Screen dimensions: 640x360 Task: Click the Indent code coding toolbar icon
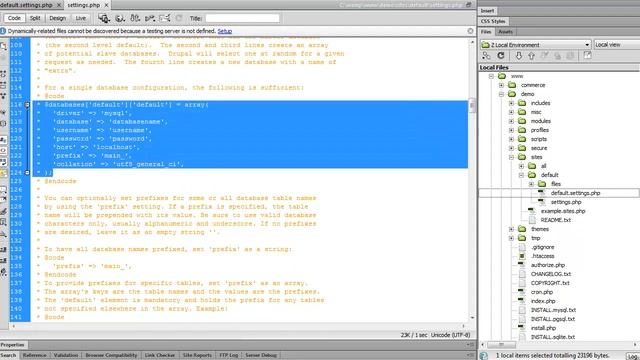pos(4,249)
